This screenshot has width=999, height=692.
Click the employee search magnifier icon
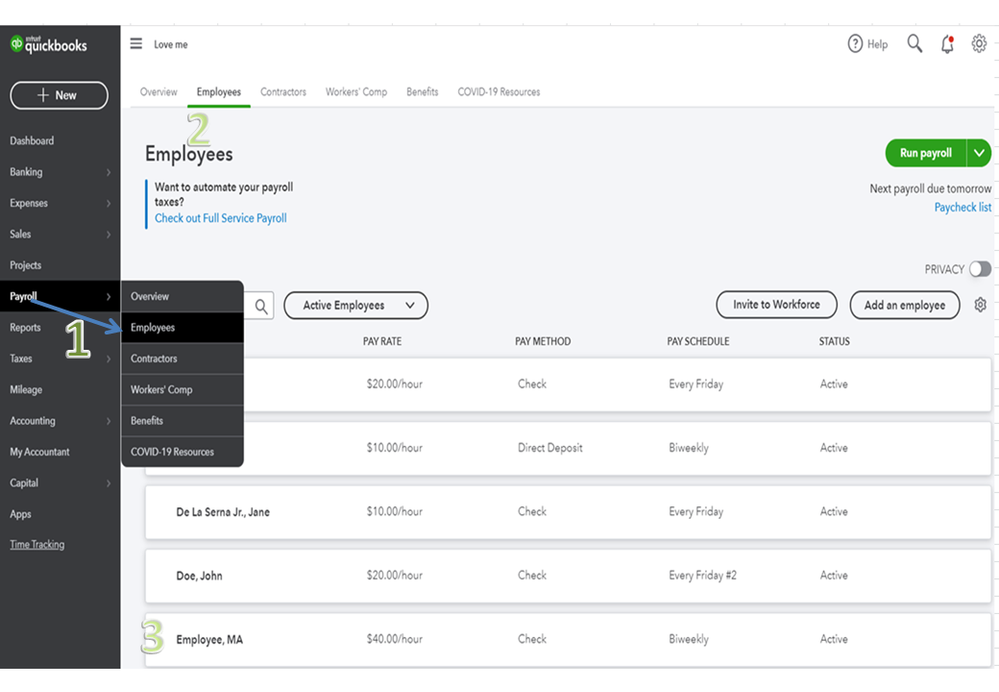pos(261,306)
